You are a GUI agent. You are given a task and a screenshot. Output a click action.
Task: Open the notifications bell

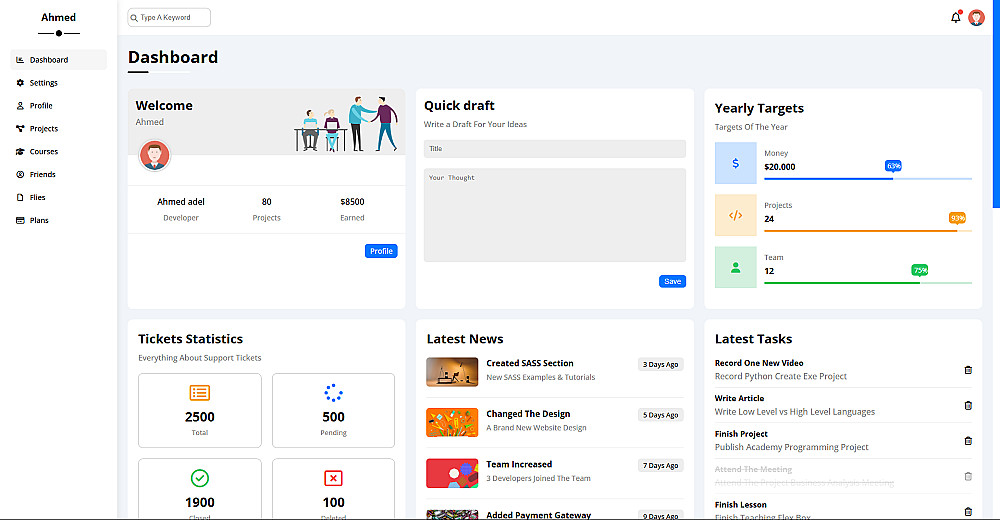pyautogui.click(x=955, y=17)
